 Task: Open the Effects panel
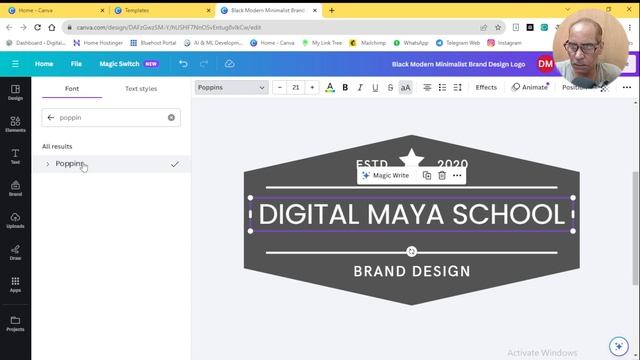(x=486, y=87)
